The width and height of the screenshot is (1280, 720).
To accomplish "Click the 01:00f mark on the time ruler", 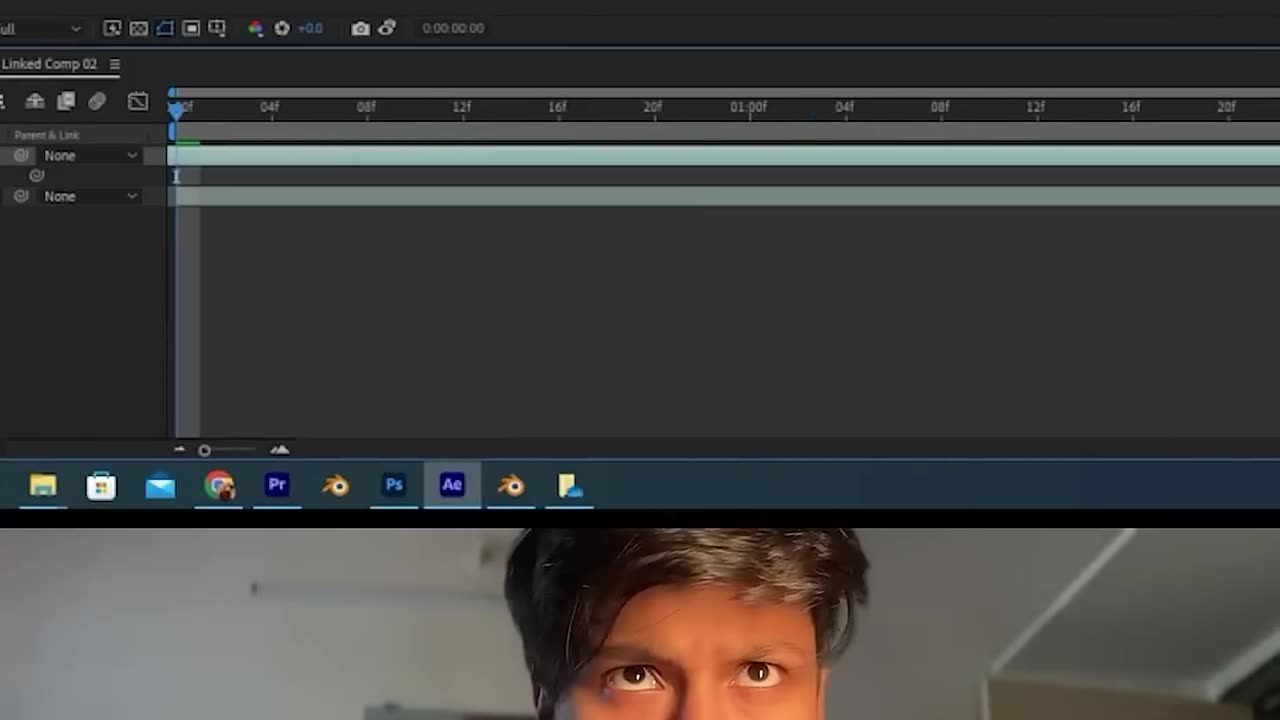I will pyautogui.click(x=749, y=107).
